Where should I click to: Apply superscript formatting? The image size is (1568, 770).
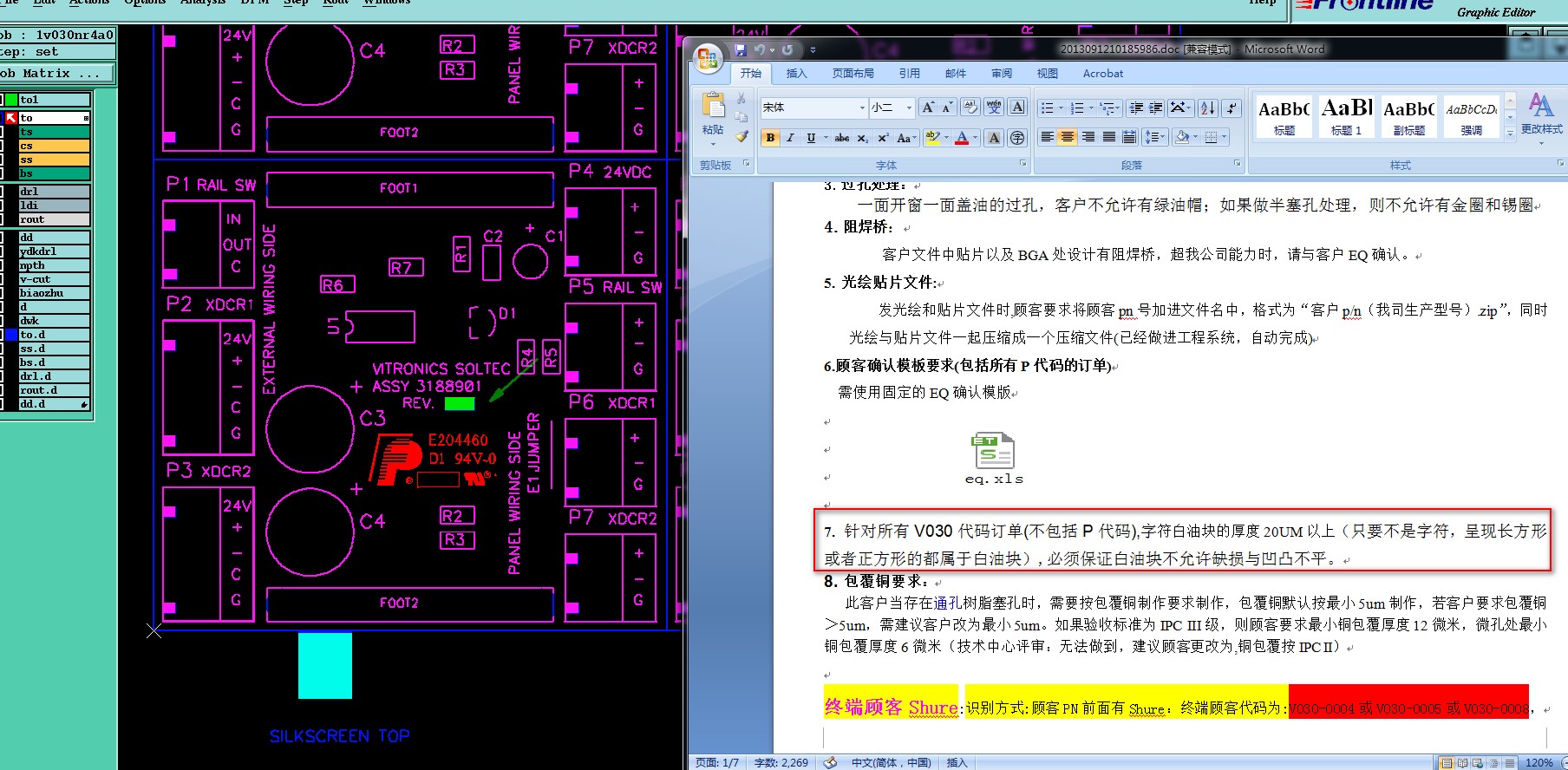tap(883, 138)
